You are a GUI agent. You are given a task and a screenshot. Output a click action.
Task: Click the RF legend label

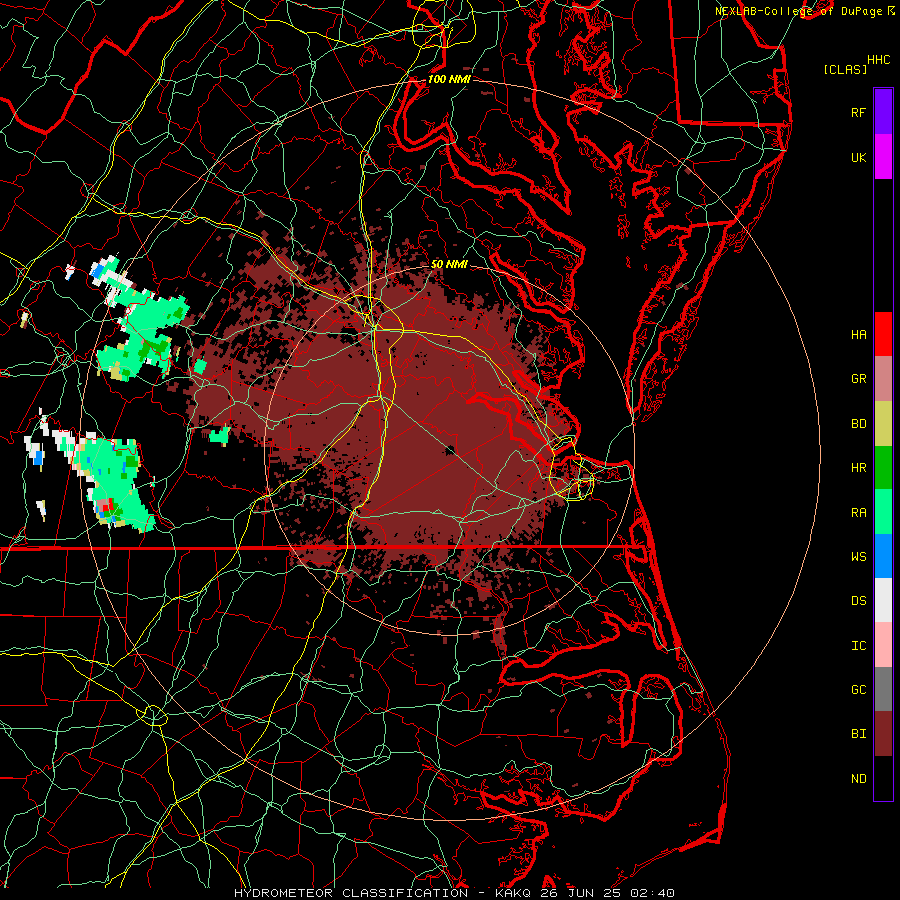coord(858,112)
